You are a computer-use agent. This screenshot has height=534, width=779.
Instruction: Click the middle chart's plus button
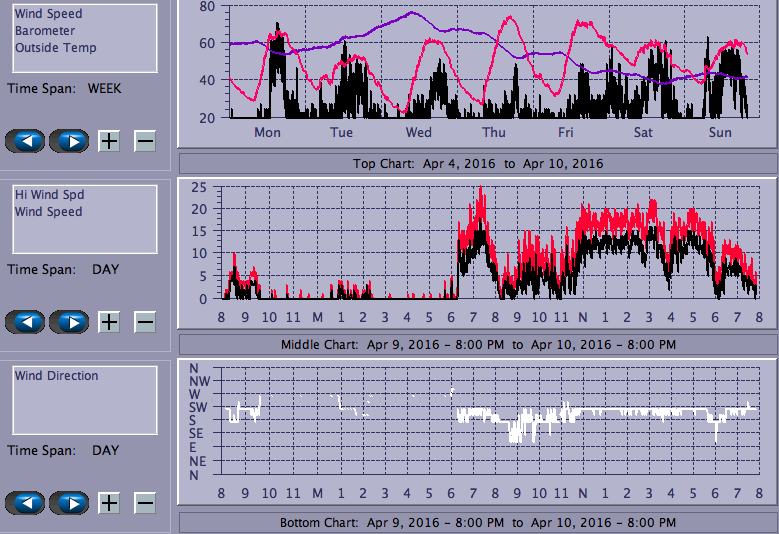(x=109, y=322)
